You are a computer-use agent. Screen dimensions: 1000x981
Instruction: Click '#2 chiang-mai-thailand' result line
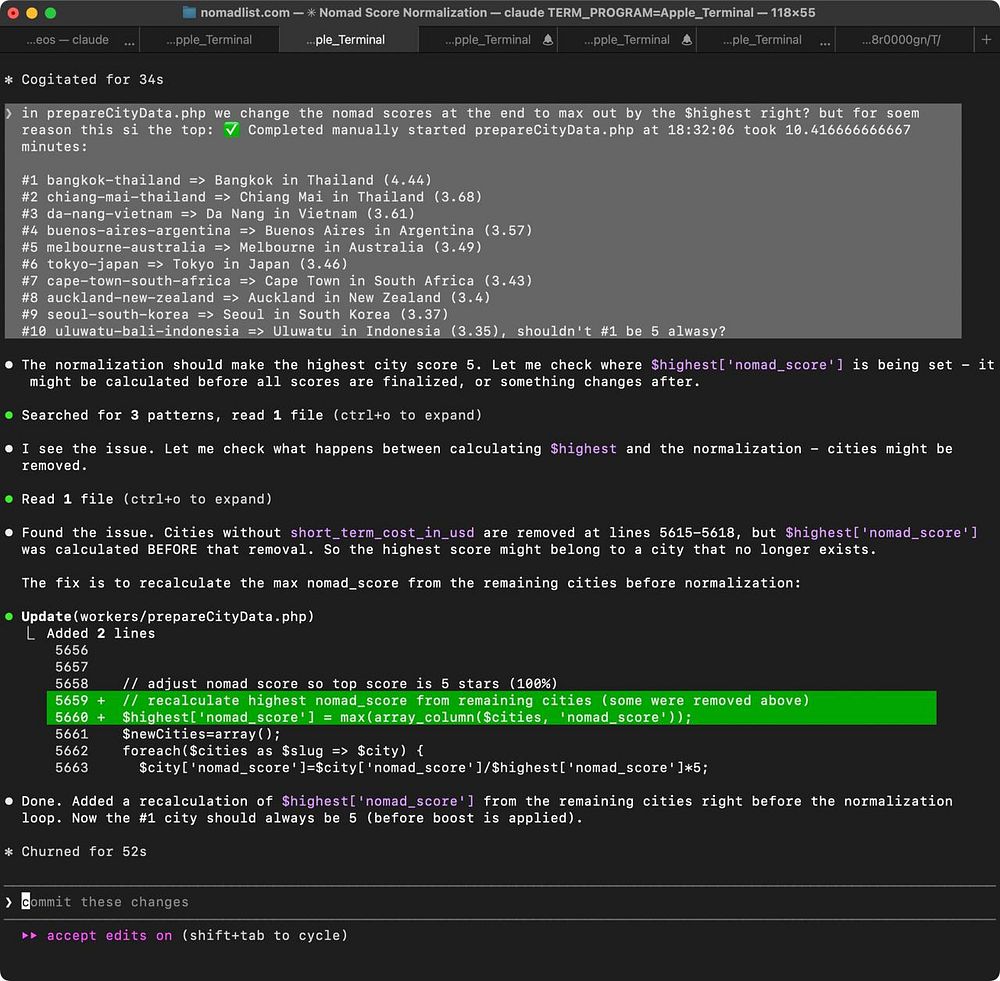[251, 197]
